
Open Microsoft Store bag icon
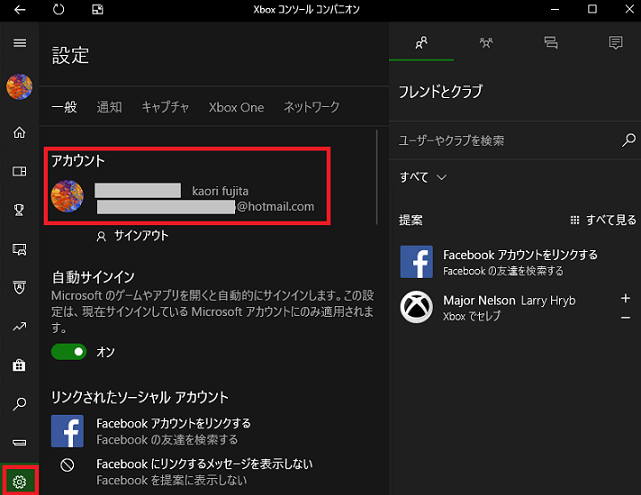point(19,365)
